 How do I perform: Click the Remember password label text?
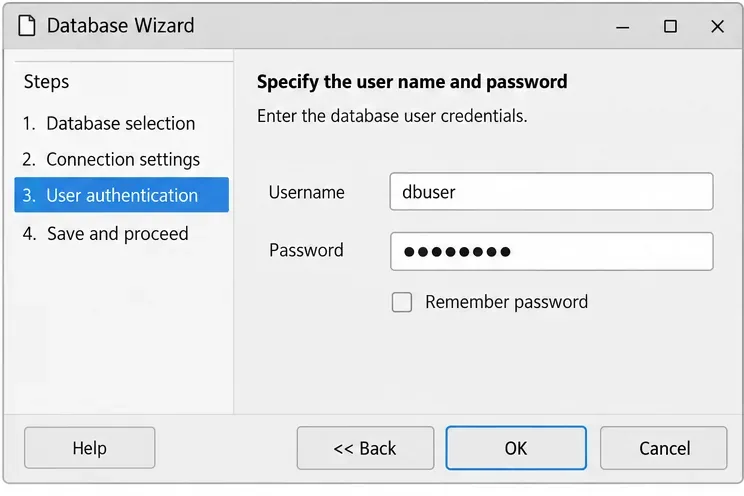tap(506, 302)
